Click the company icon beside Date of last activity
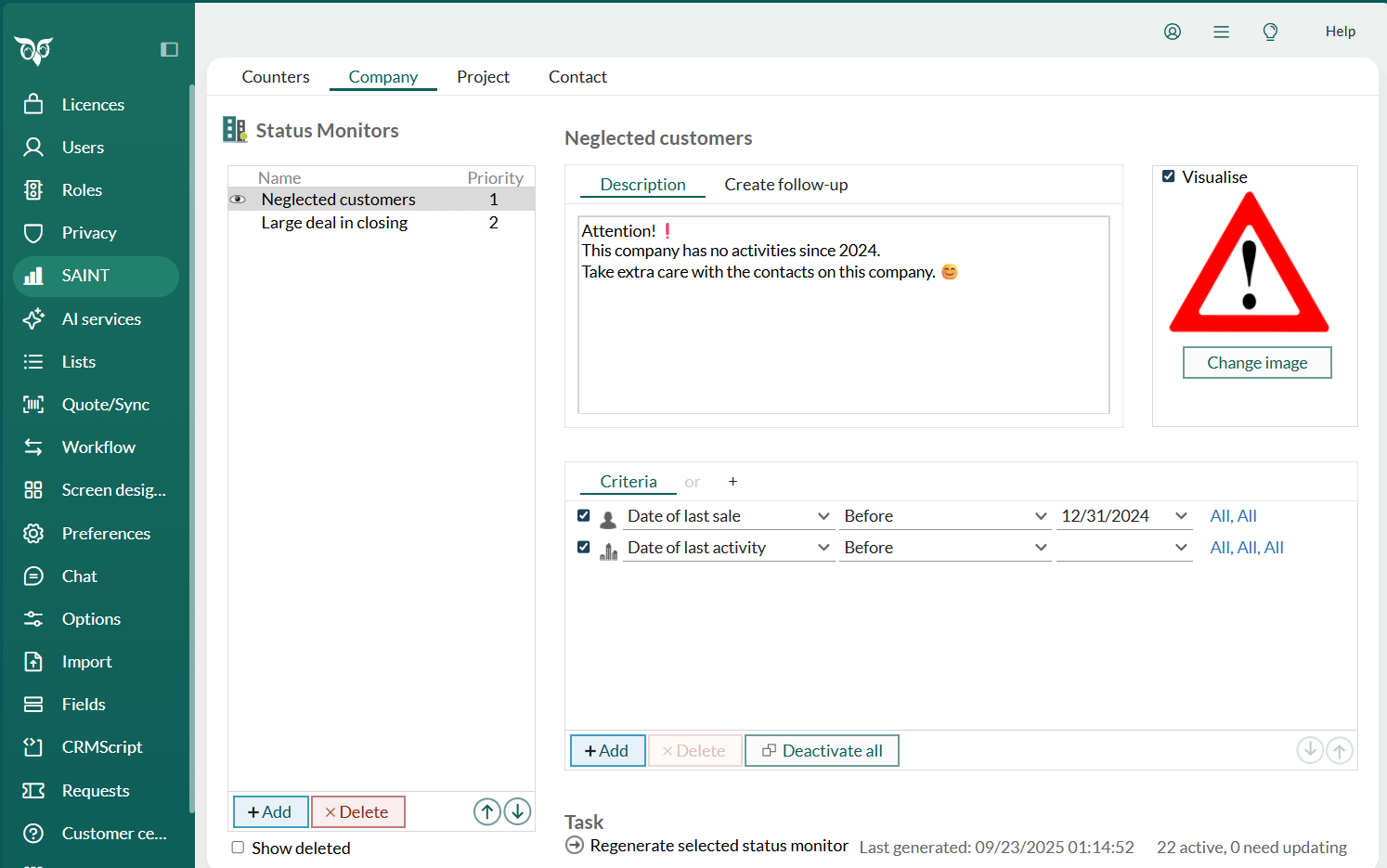Image resolution: width=1387 pixels, height=868 pixels. click(608, 548)
